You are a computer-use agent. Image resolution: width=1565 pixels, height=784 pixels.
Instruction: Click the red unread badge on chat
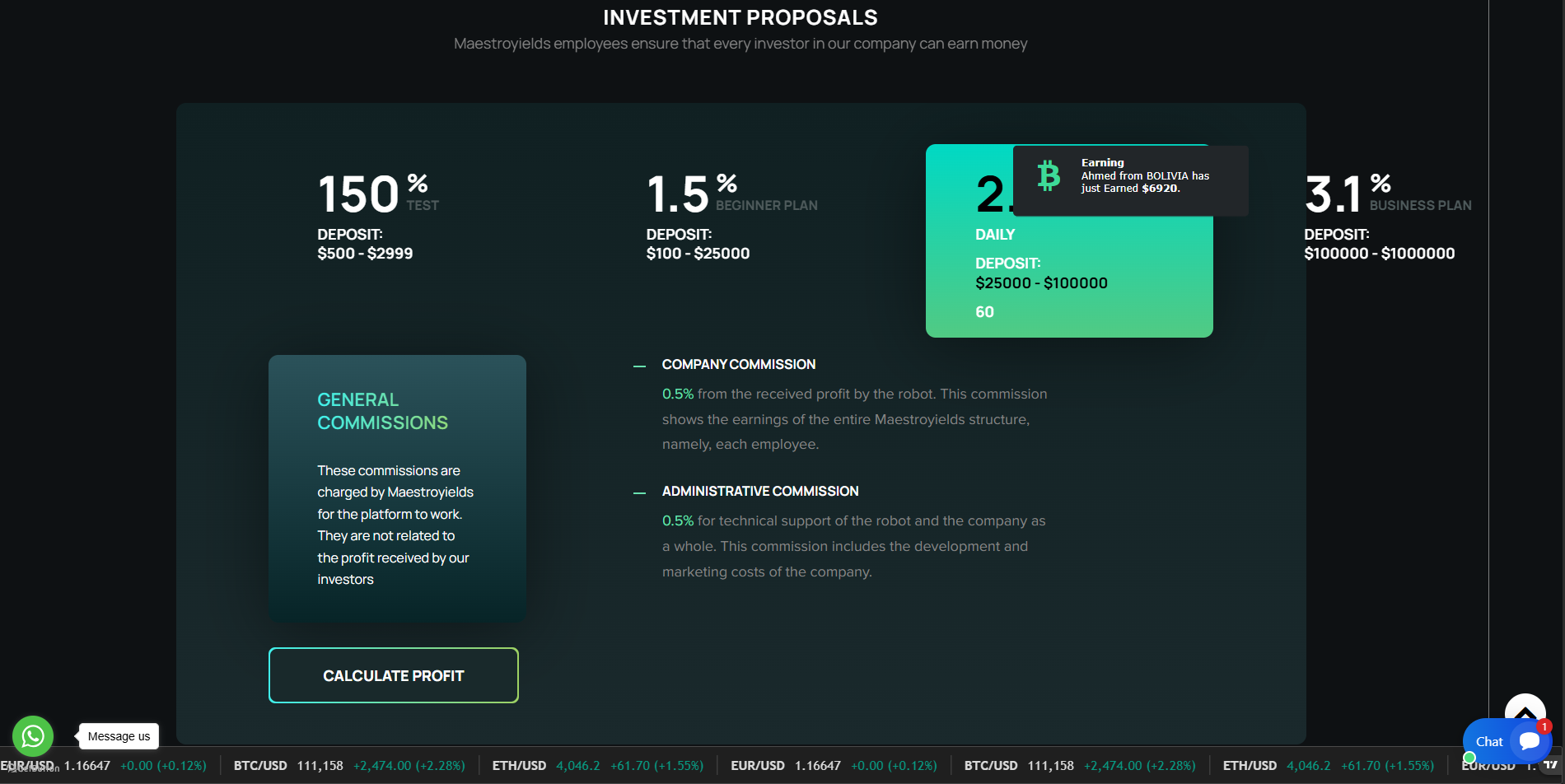click(x=1544, y=726)
